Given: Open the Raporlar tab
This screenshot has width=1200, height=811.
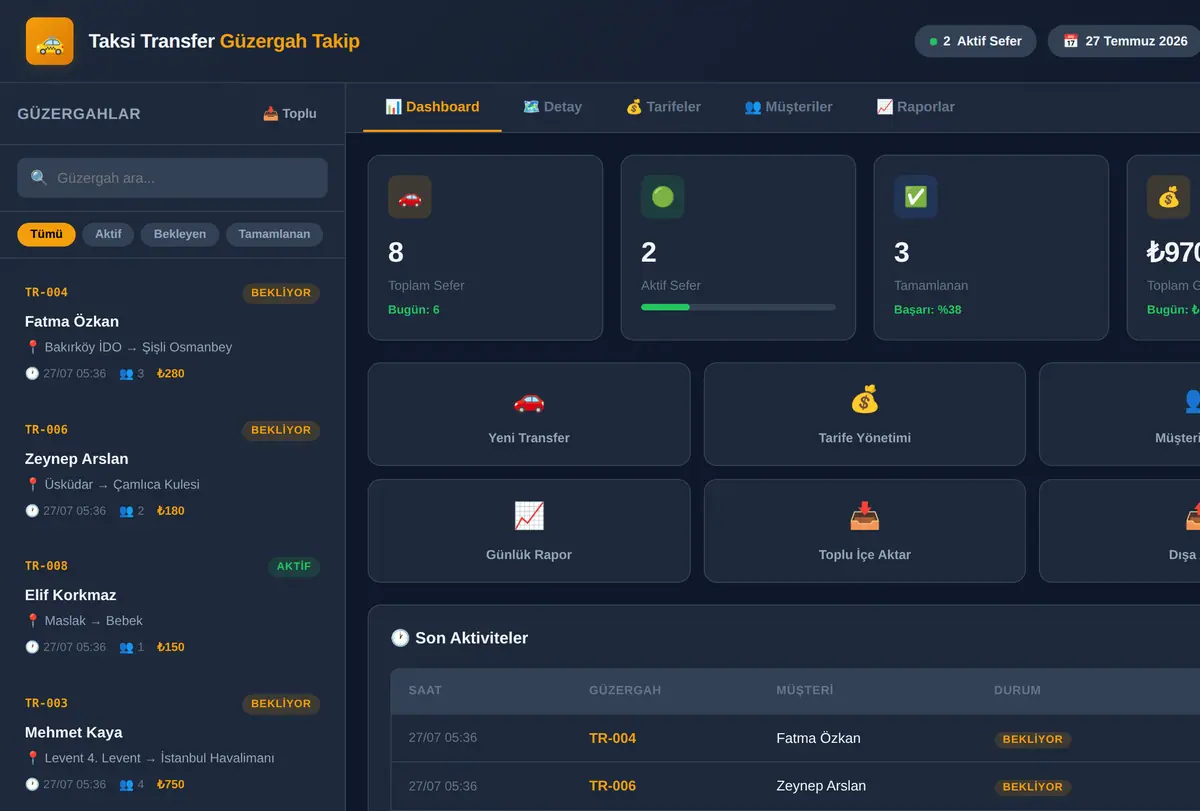Looking at the screenshot, I should [915, 107].
